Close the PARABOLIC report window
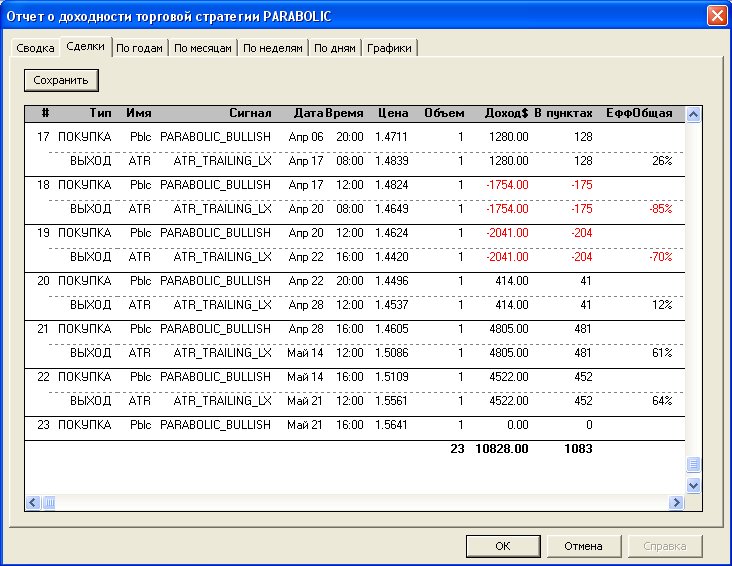This screenshot has width=732, height=566. pos(716,16)
